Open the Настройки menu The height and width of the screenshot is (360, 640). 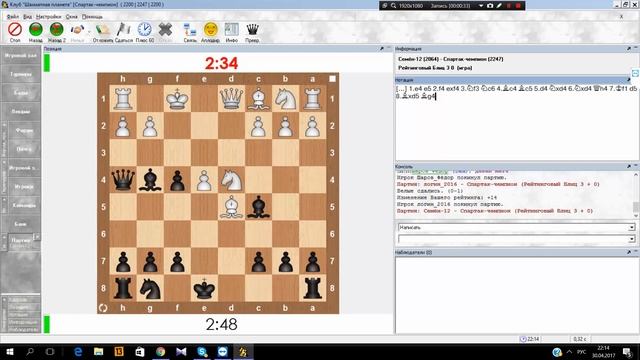49,17
